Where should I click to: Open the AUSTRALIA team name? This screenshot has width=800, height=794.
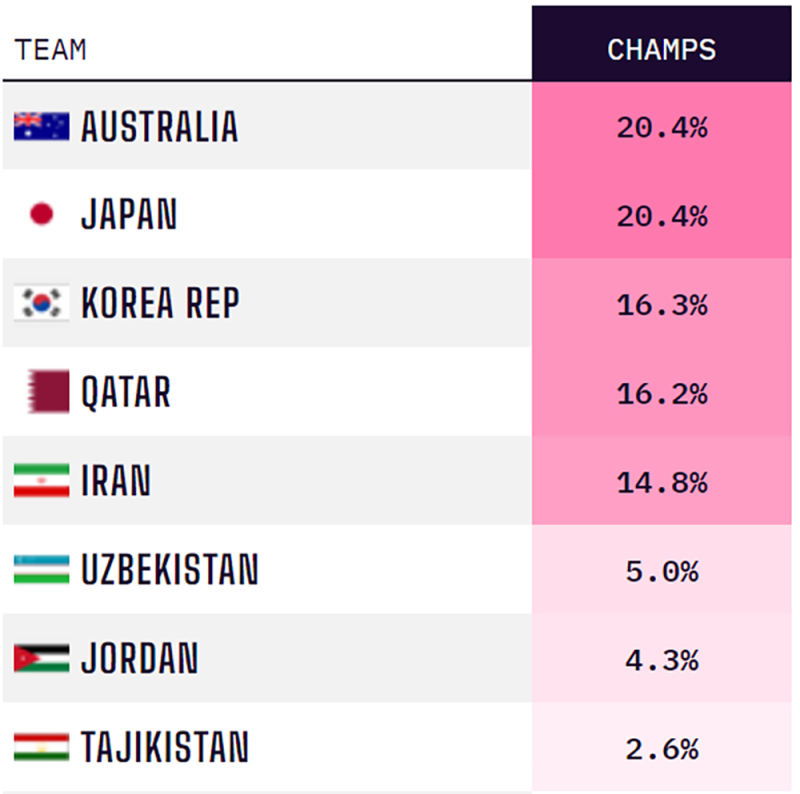160,127
